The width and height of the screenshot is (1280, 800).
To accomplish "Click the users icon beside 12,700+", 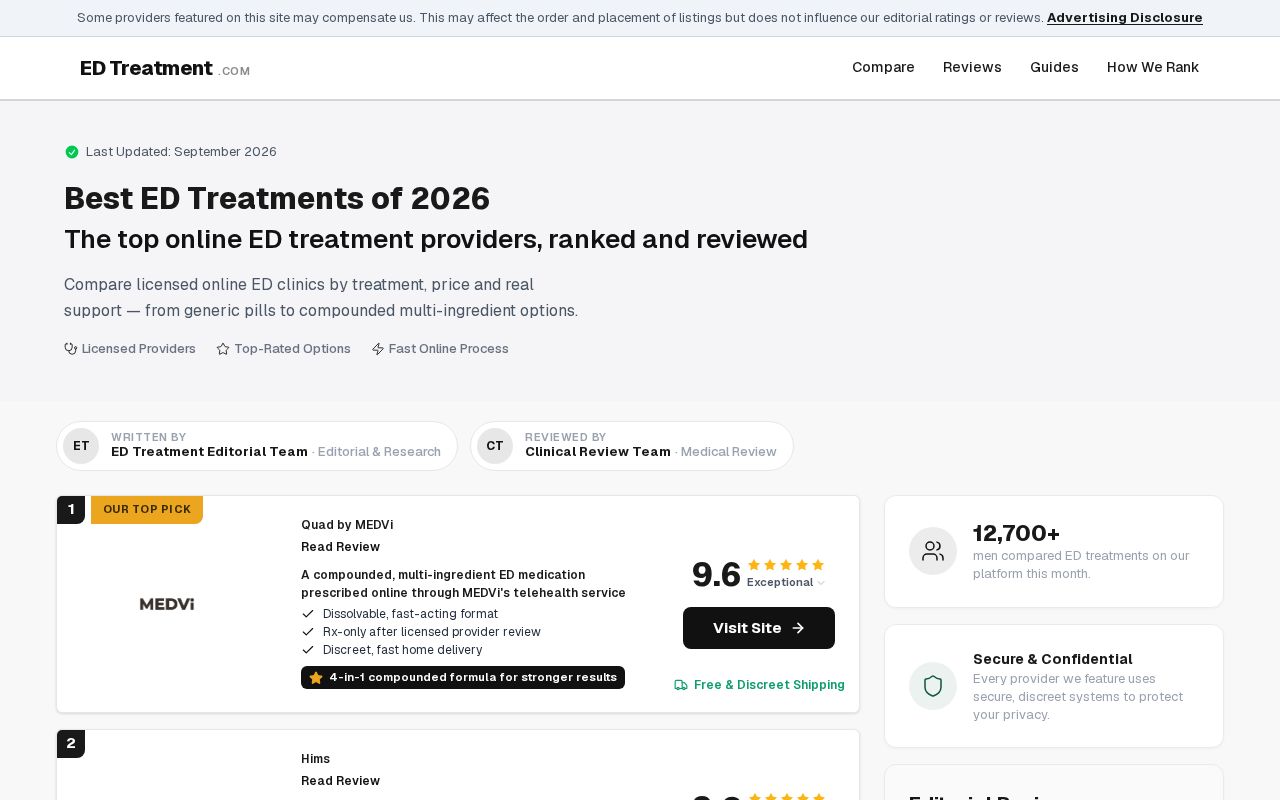I will (x=933, y=551).
